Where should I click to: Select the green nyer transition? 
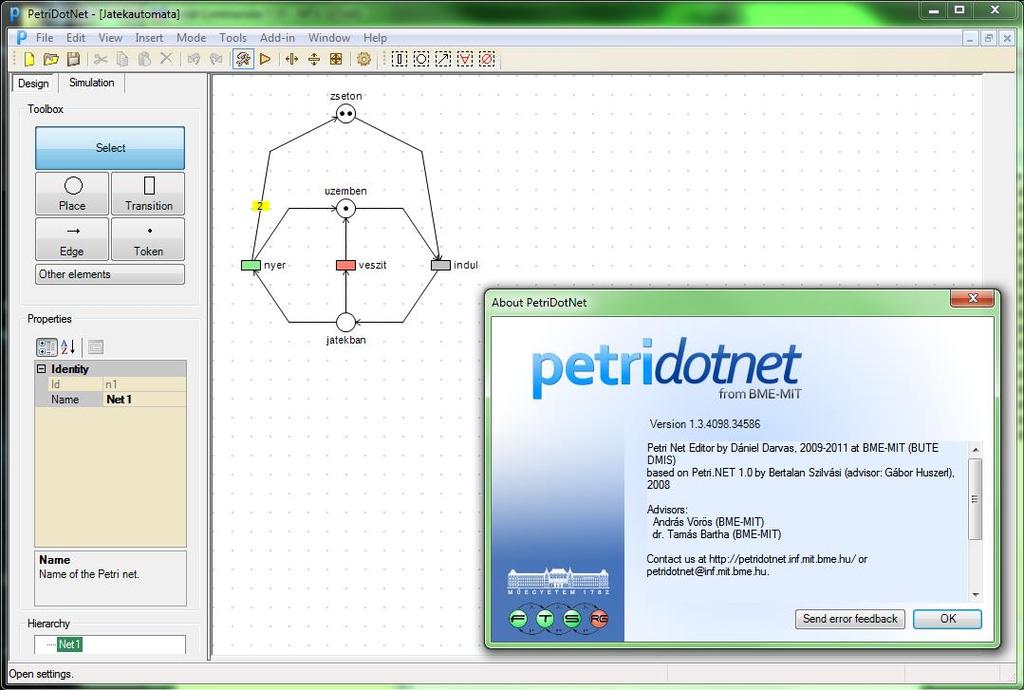click(x=251, y=265)
